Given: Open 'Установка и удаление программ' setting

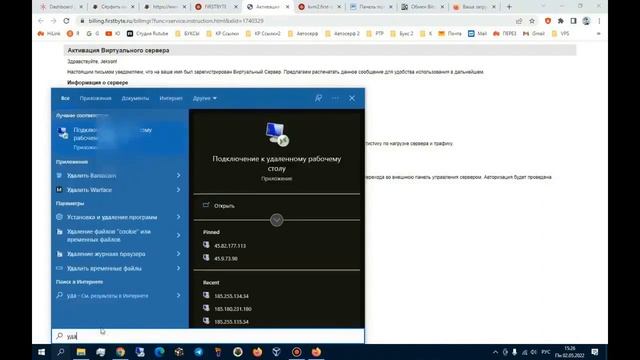Looking at the screenshot, I should click(x=112, y=217).
